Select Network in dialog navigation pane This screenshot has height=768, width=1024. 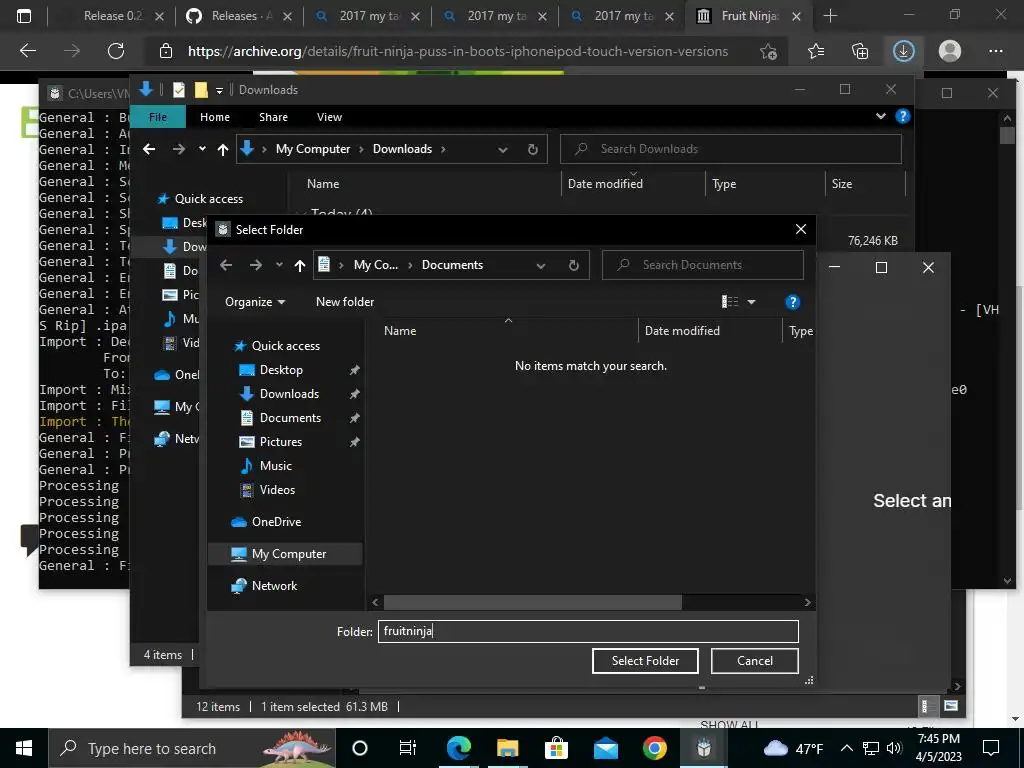(x=274, y=586)
